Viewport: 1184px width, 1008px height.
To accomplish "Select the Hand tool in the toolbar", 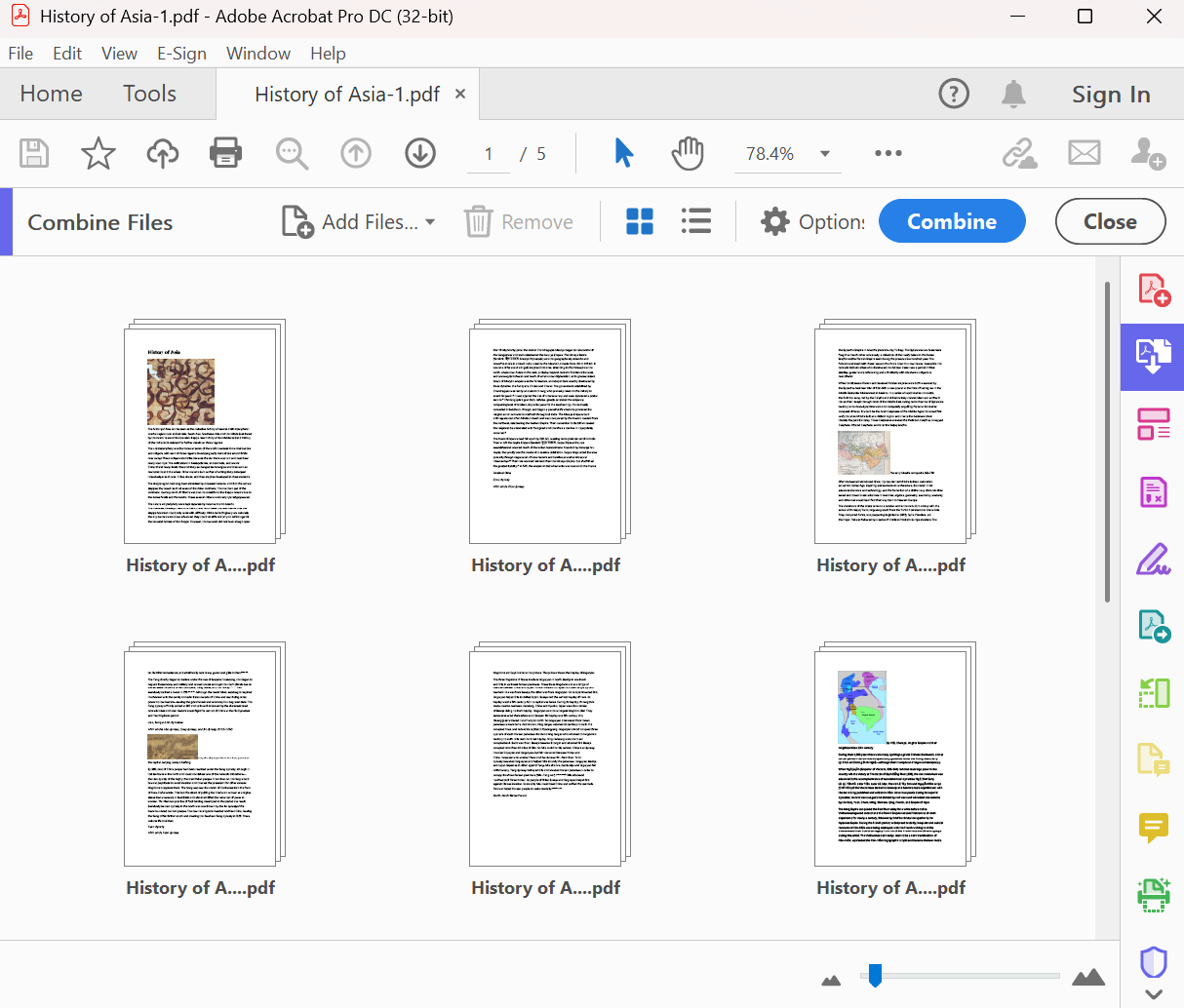I will tap(687, 153).
